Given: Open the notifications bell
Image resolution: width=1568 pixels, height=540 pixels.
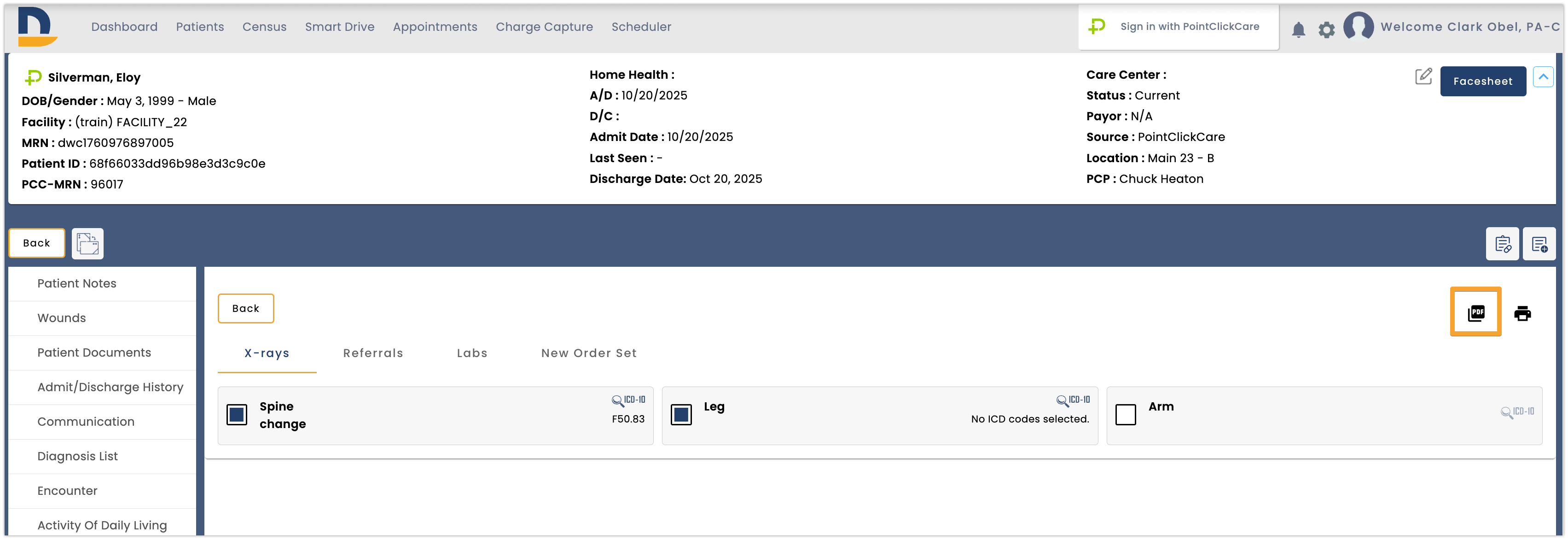Looking at the screenshot, I should point(1299,29).
